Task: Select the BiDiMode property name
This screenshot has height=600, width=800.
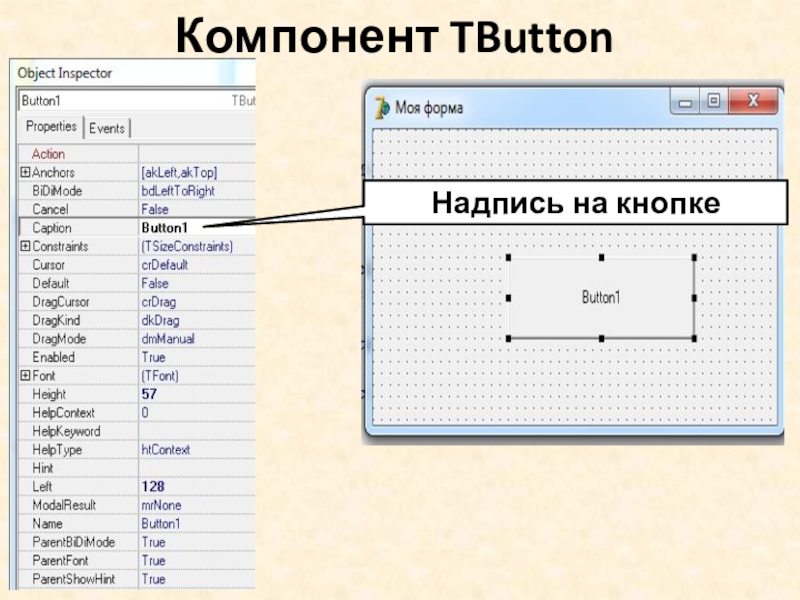Action: [x=57, y=191]
